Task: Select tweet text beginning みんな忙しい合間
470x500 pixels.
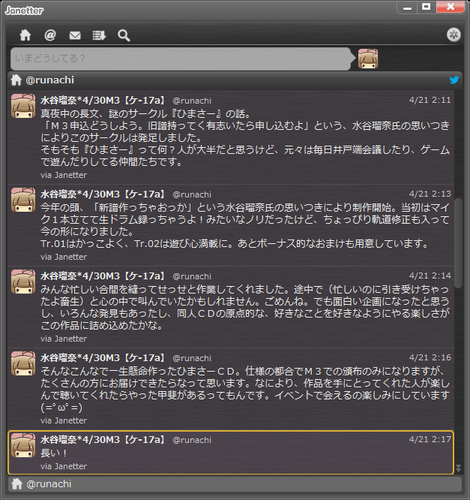Action: click(x=245, y=307)
